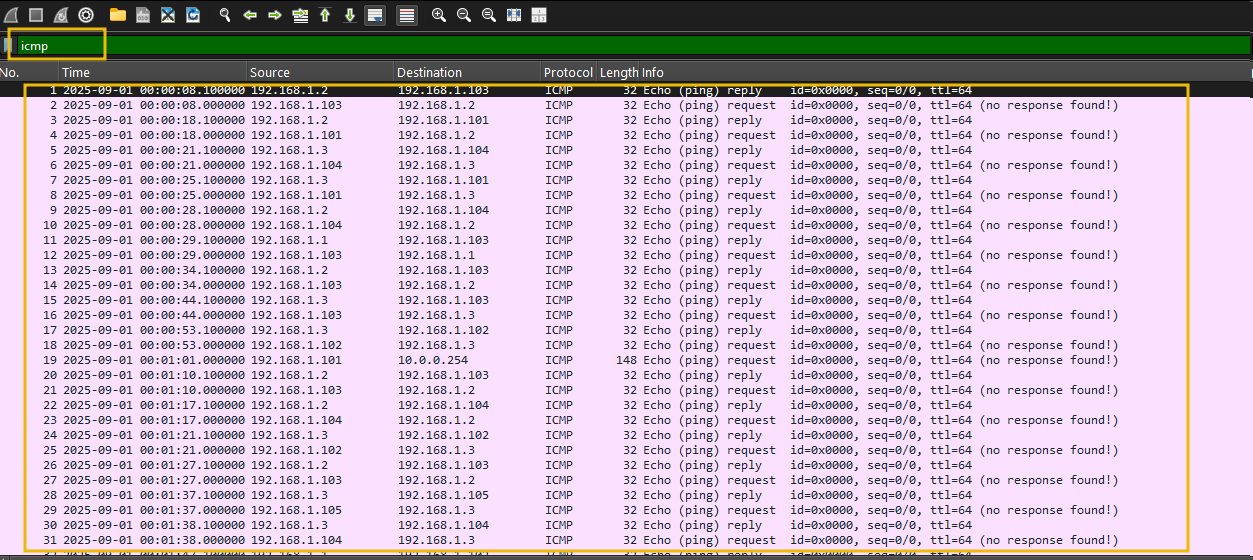Select packet 11 from 192.168.1.1
The height and width of the screenshot is (560, 1253).
click(626, 240)
